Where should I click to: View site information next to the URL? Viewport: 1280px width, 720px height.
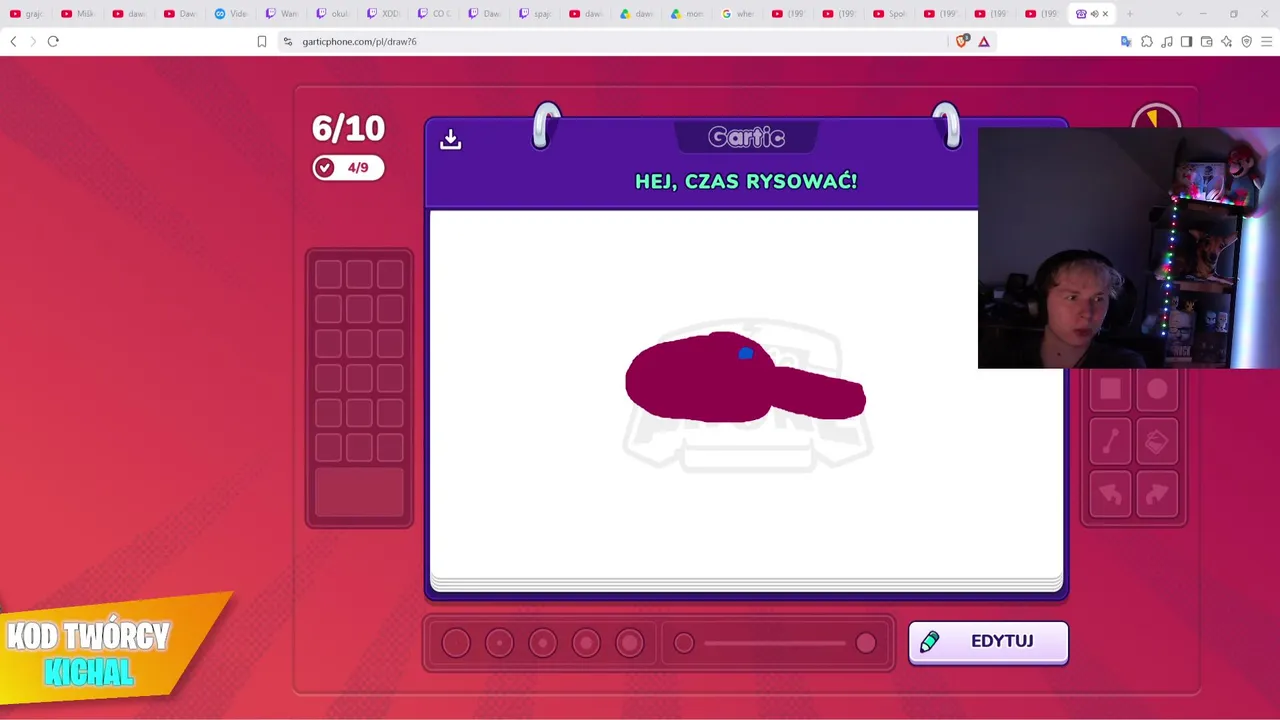[288, 41]
